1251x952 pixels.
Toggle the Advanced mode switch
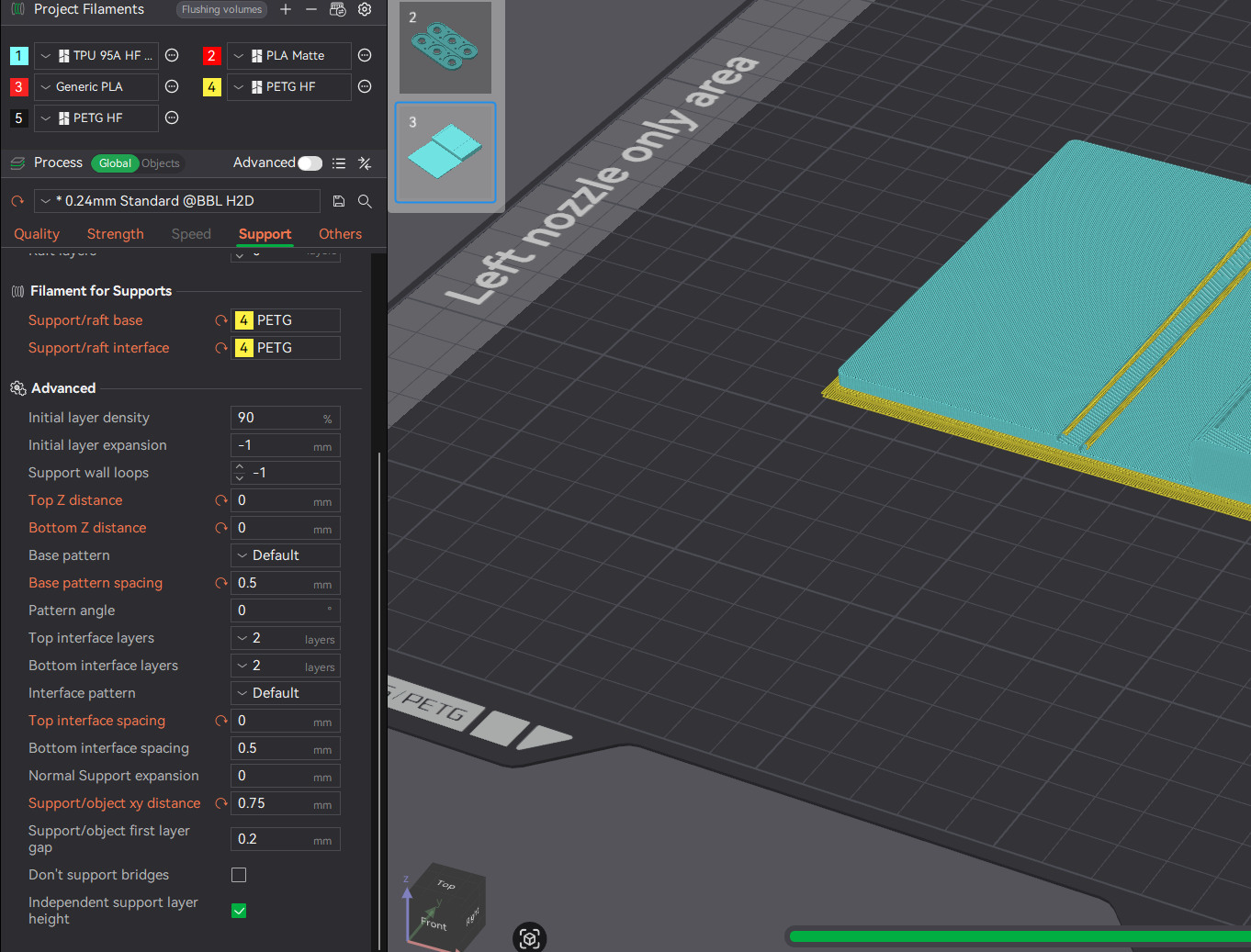click(x=310, y=163)
